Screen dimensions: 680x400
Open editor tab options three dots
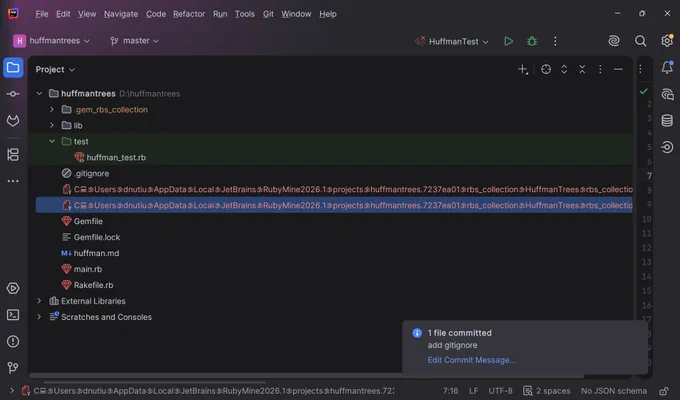tap(641, 69)
